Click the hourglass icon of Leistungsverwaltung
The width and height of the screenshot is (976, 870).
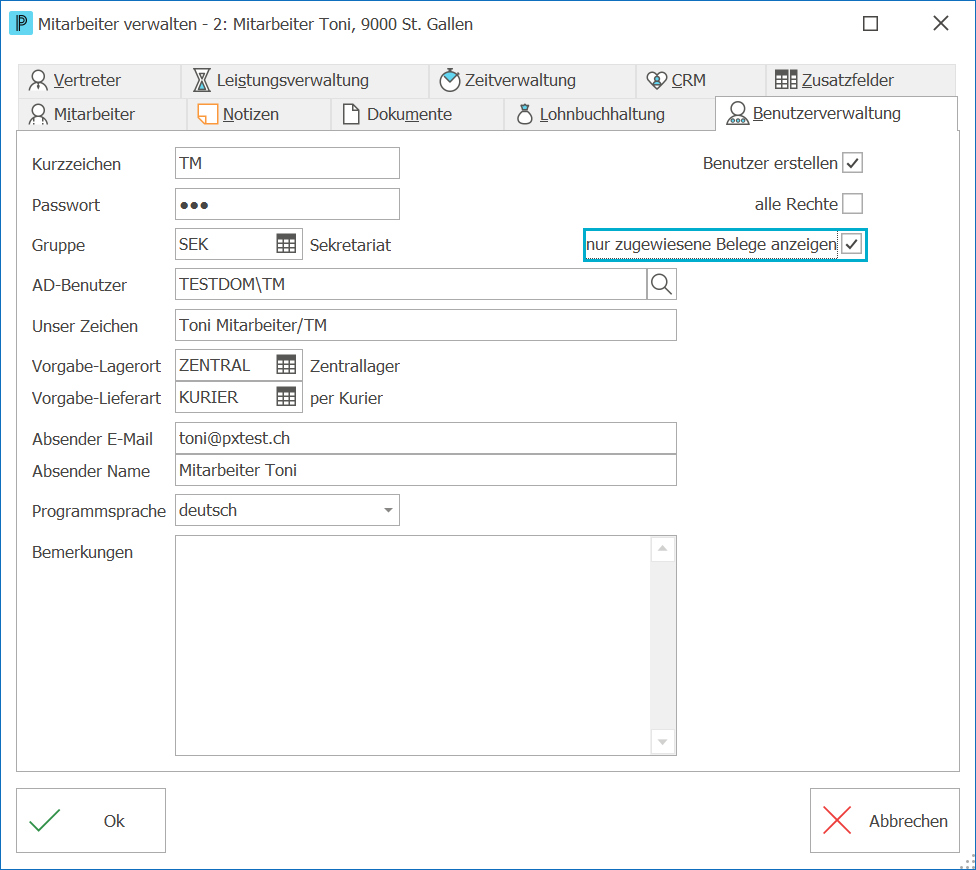pos(201,80)
